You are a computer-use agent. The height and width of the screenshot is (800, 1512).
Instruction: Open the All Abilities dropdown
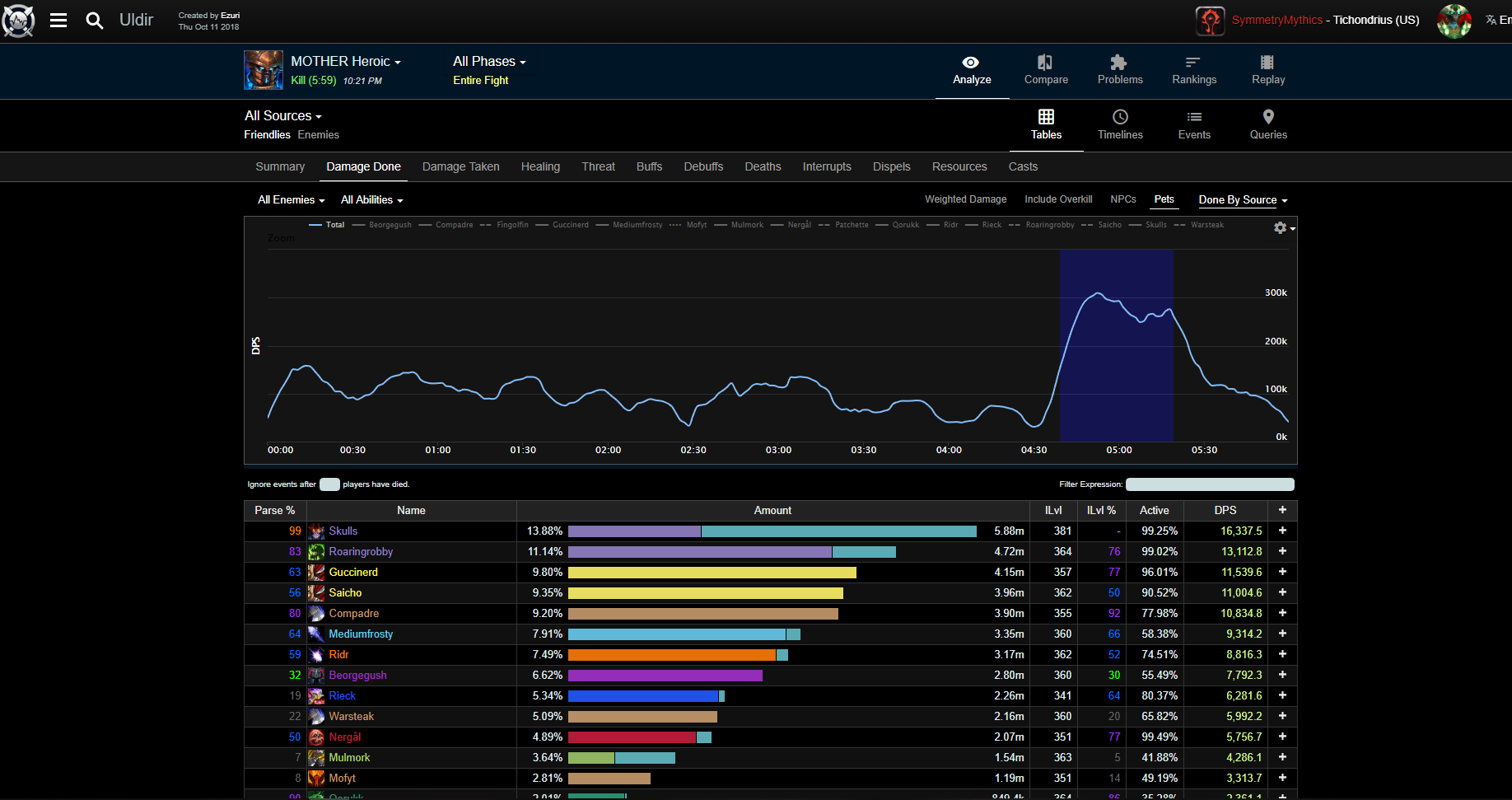[x=372, y=200]
